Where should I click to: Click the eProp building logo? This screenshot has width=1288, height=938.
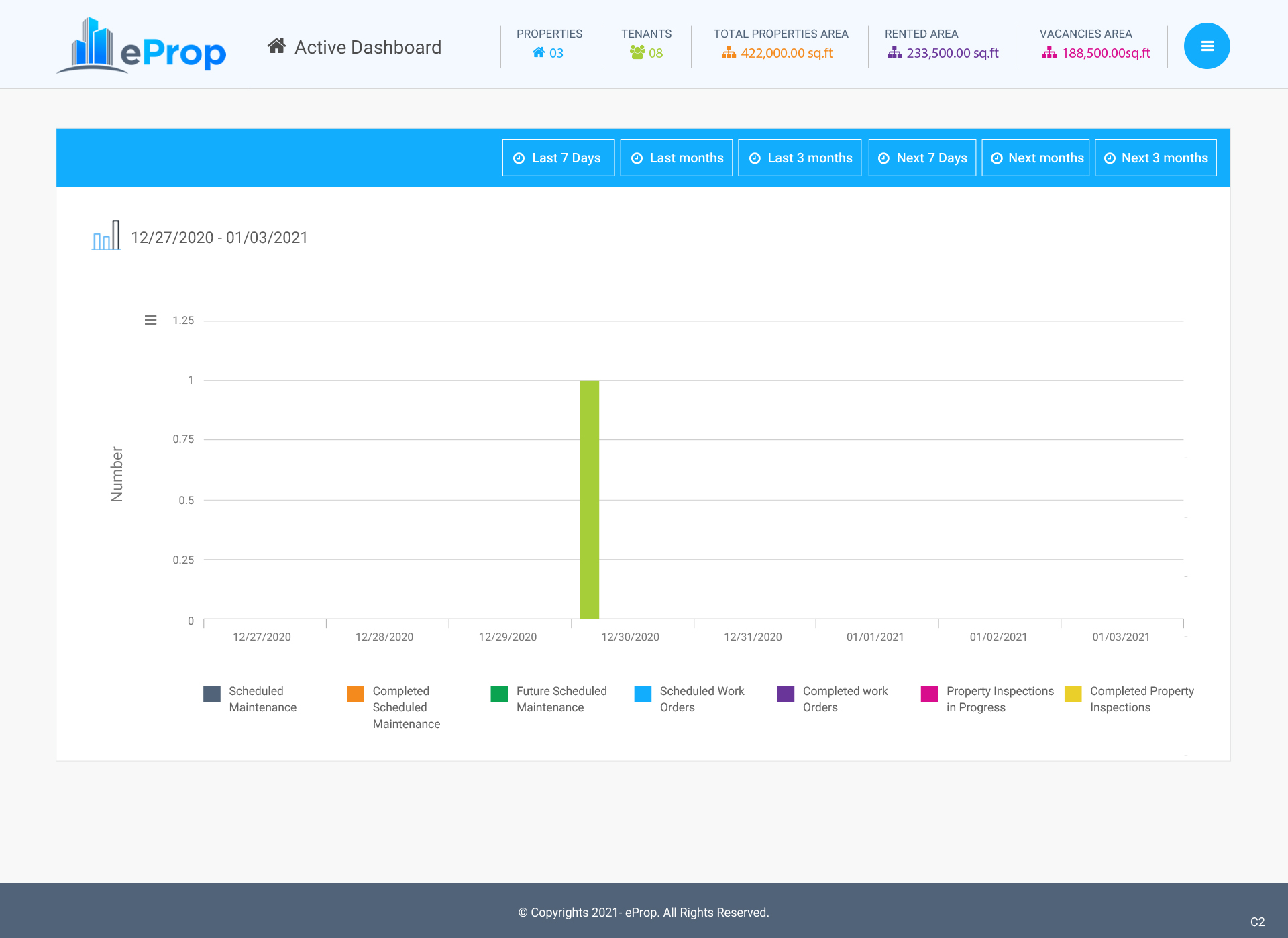coord(142,46)
